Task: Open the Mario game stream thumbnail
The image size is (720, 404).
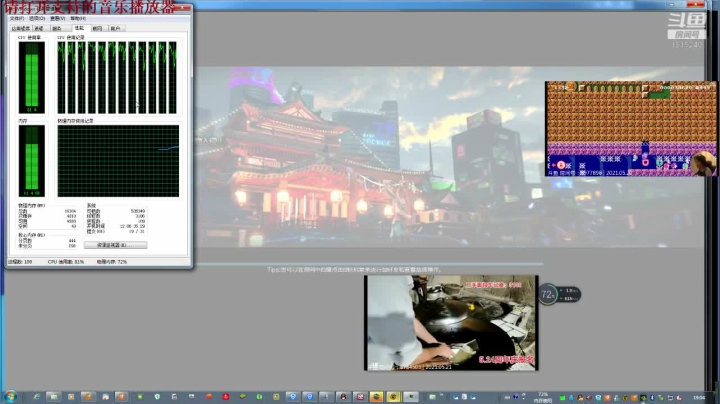Action: (630, 129)
